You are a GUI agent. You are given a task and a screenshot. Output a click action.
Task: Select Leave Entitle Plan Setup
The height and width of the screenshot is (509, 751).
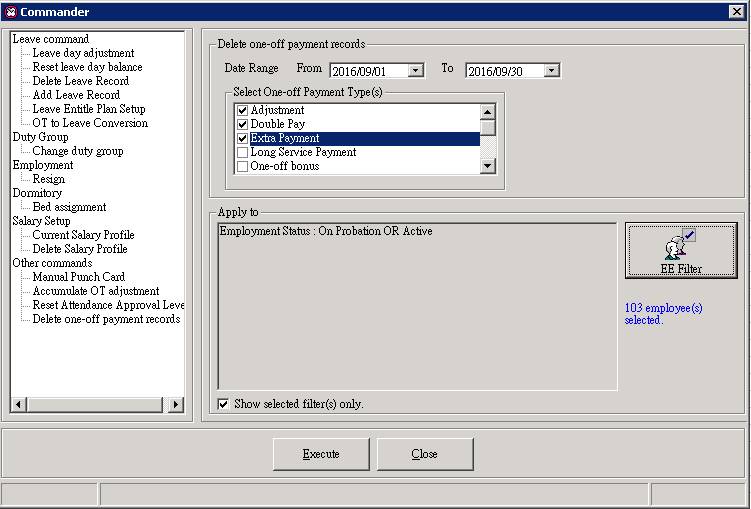[89, 109]
